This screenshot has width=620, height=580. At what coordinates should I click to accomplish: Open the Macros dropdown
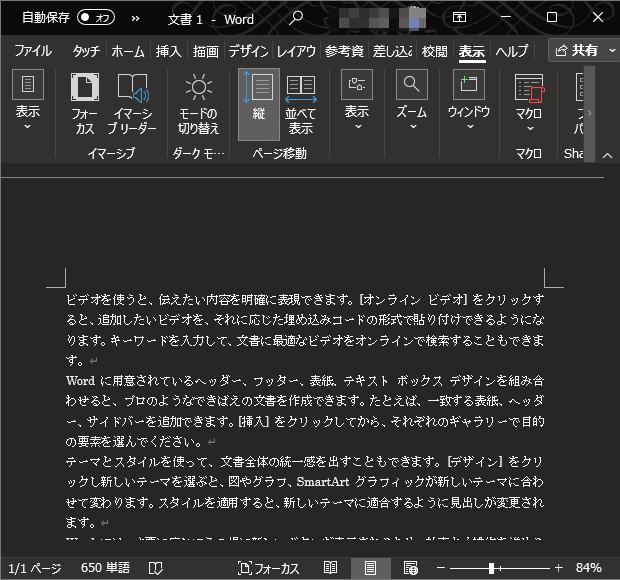tap(529, 104)
